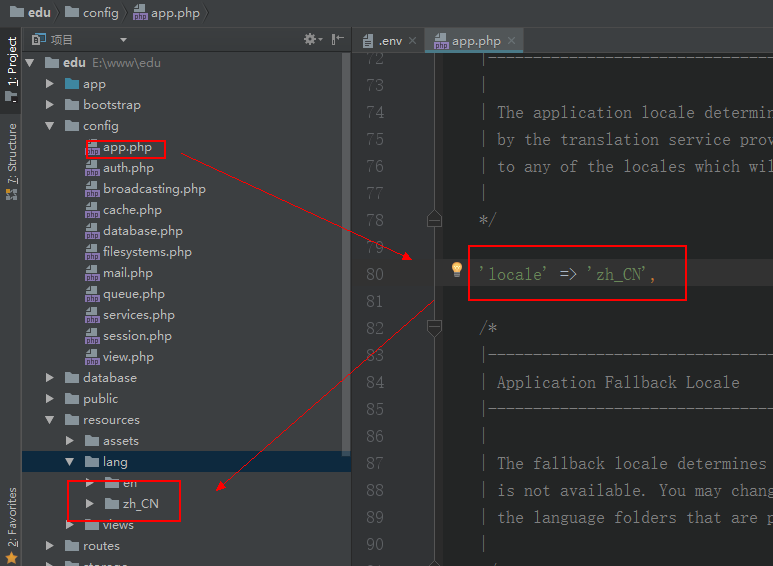
Task: Click config in the breadcrumb bar
Action: (100, 12)
